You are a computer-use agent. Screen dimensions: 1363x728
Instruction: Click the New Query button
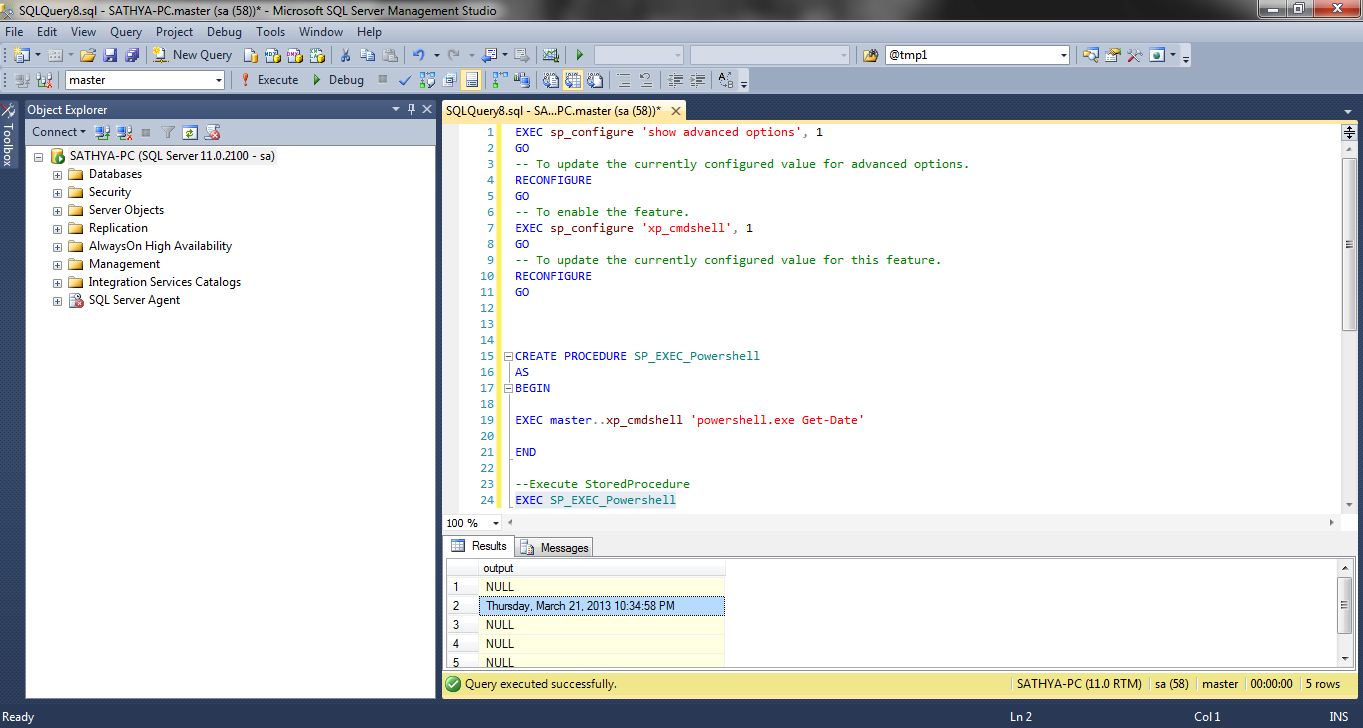pos(192,55)
